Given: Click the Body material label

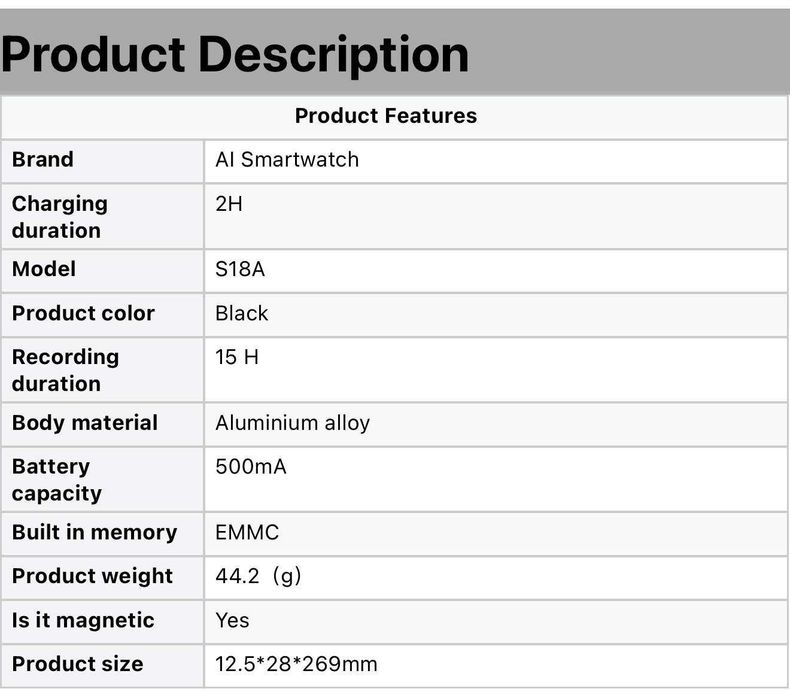Looking at the screenshot, I should 85,423.
